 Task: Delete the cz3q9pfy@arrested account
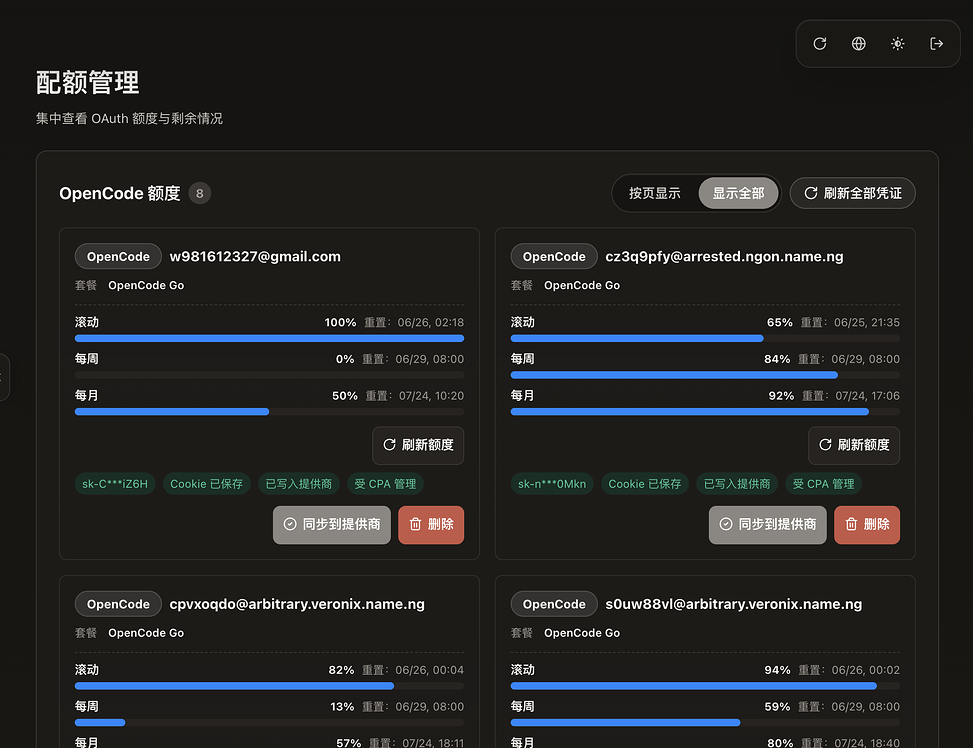click(x=867, y=525)
